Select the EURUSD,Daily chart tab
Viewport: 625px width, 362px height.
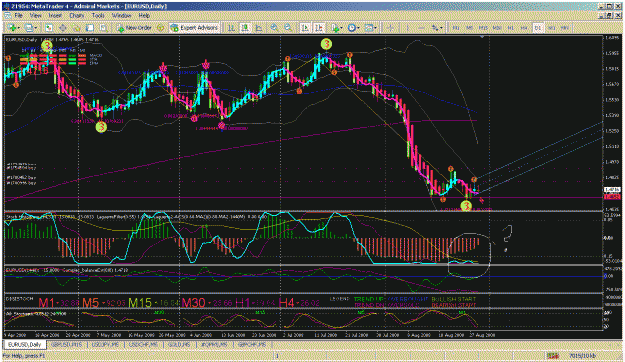(25, 344)
